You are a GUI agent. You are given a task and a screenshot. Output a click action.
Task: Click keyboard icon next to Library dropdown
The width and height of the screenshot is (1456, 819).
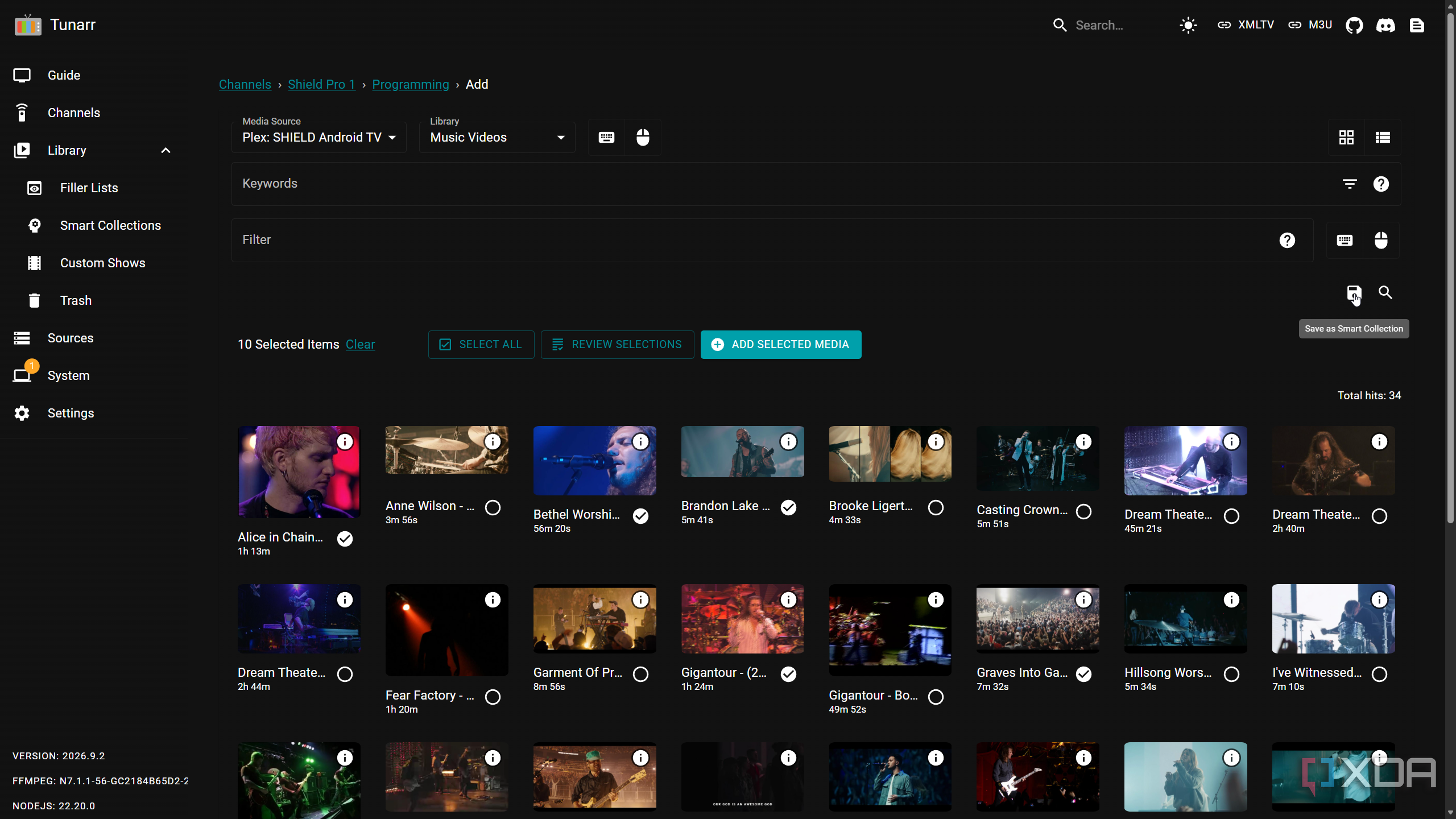[x=606, y=137]
